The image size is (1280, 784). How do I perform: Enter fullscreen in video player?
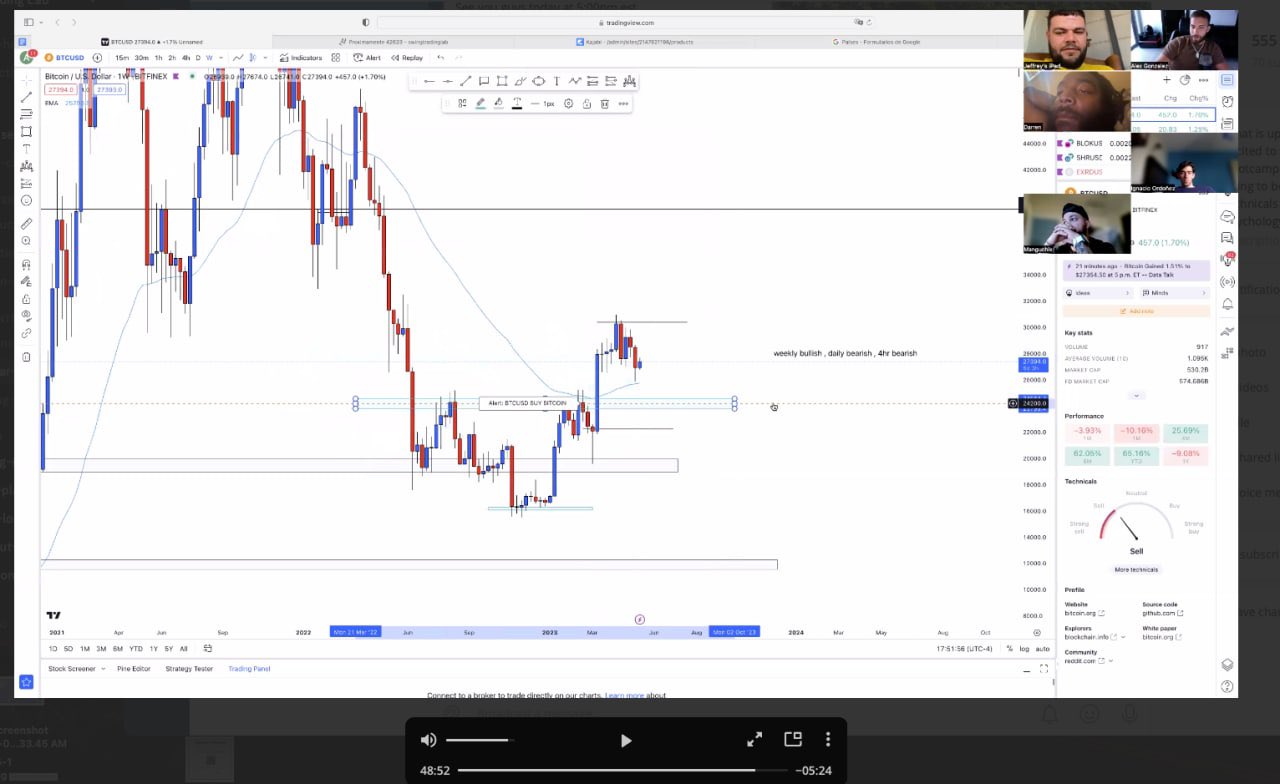click(x=755, y=740)
